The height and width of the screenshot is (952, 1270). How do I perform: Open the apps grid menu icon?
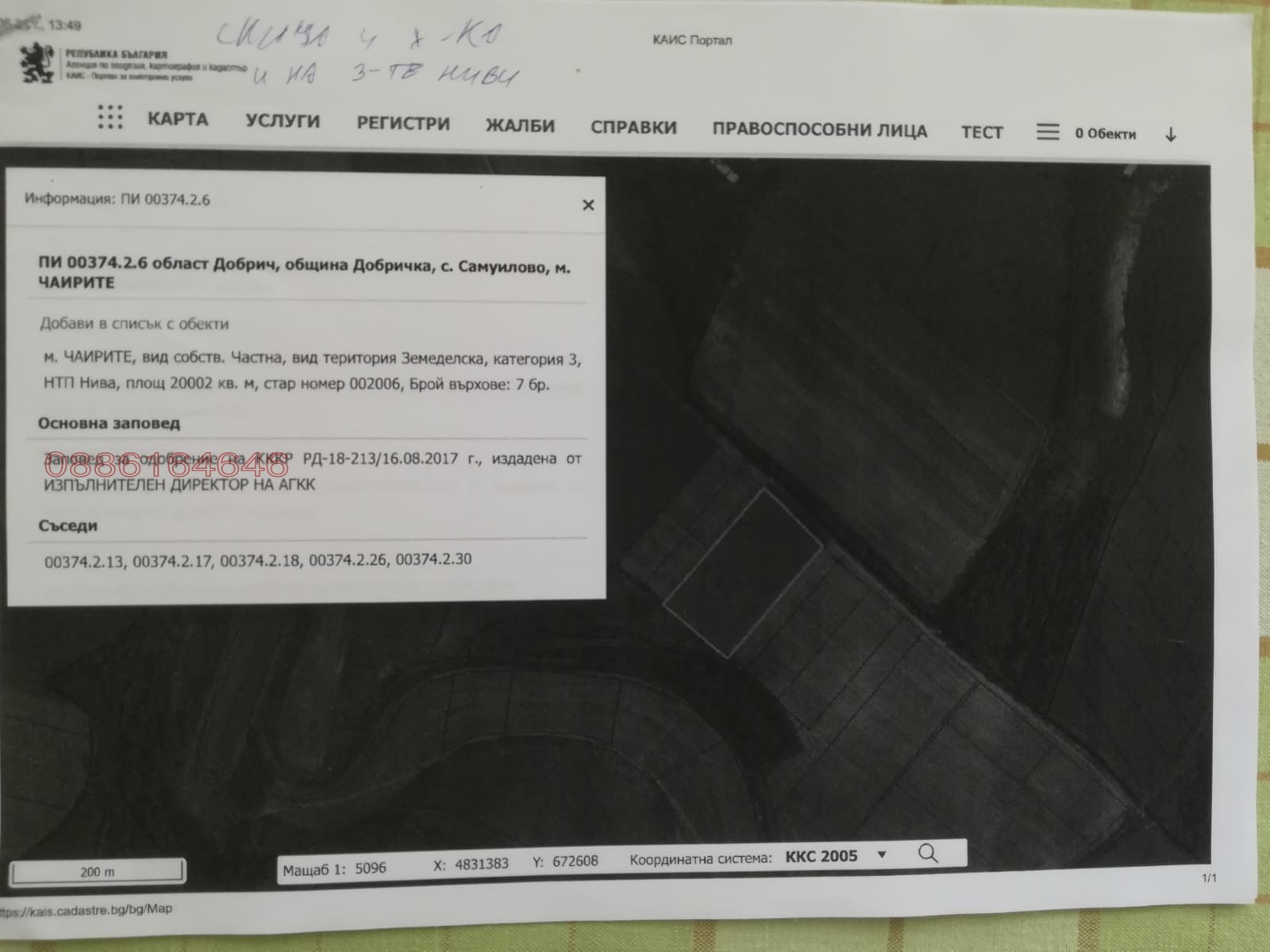point(110,117)
